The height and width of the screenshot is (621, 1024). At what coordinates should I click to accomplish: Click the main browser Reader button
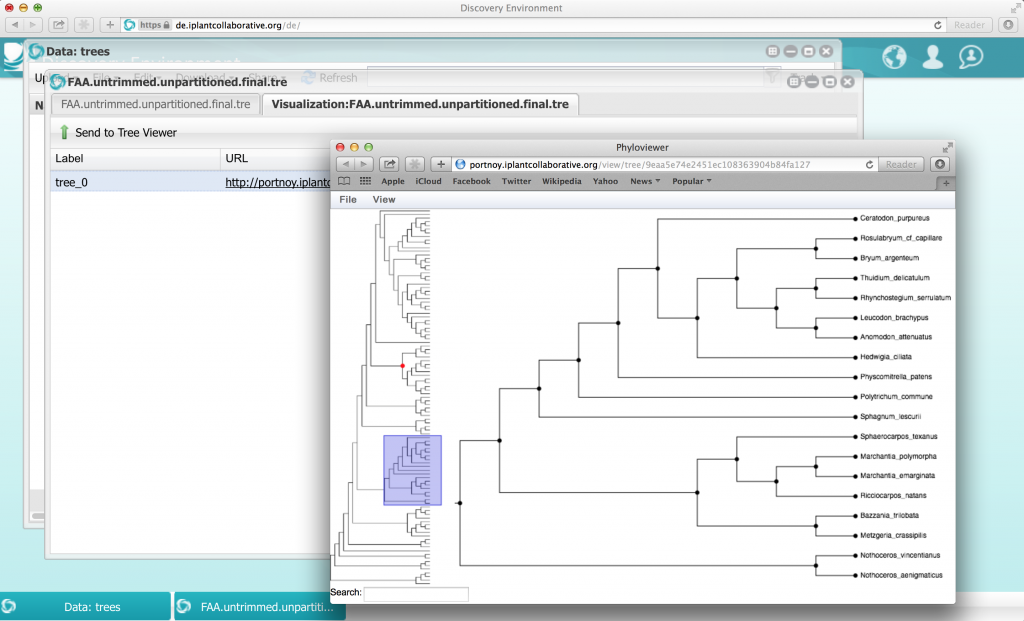coord(969,25)
